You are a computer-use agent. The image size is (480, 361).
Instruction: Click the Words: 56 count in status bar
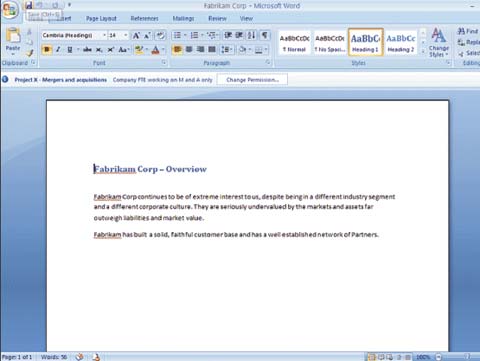coord(54,357)
